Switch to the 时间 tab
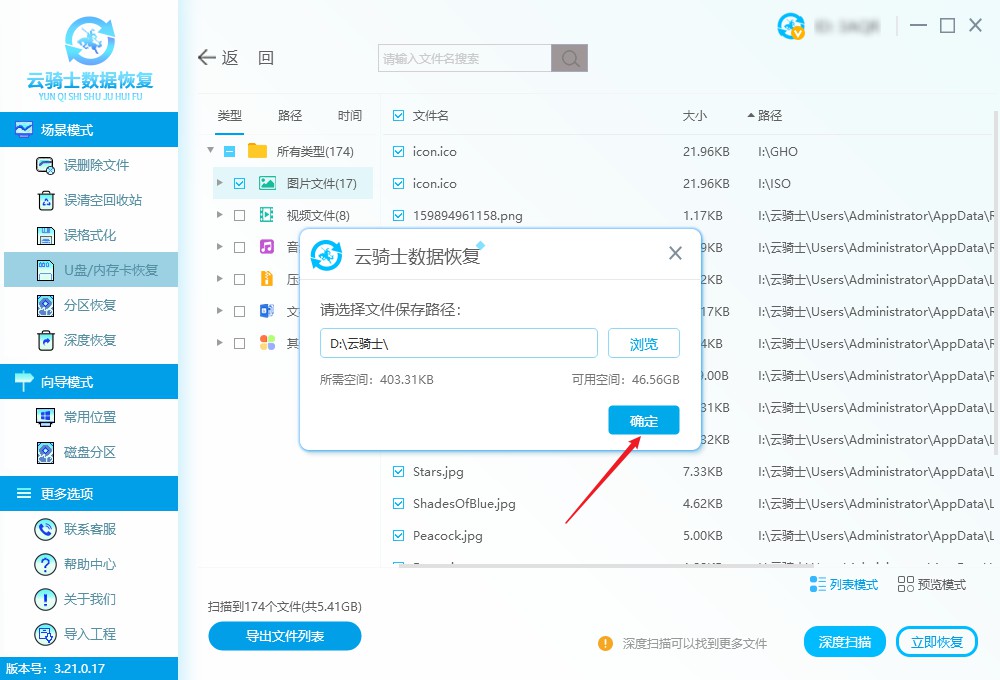 pyautogui.click(x=349, y=115)
